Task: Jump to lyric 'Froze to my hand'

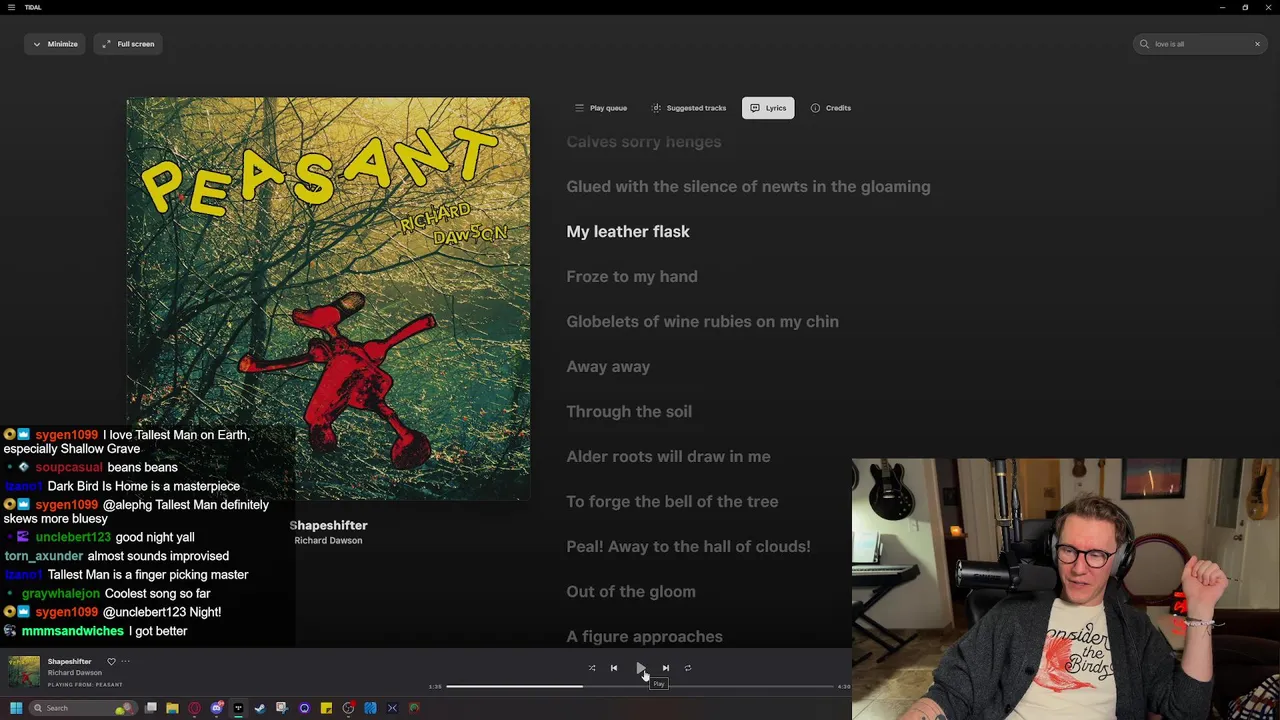Action: point(632,277)
